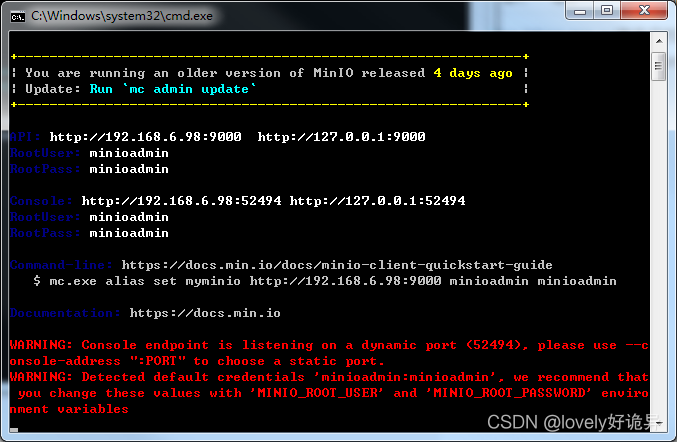This screenshot has width=677, height=442.
Task: Click the mc.exe alias set command line
Action: pyautogui.click(x=325, y=281)
